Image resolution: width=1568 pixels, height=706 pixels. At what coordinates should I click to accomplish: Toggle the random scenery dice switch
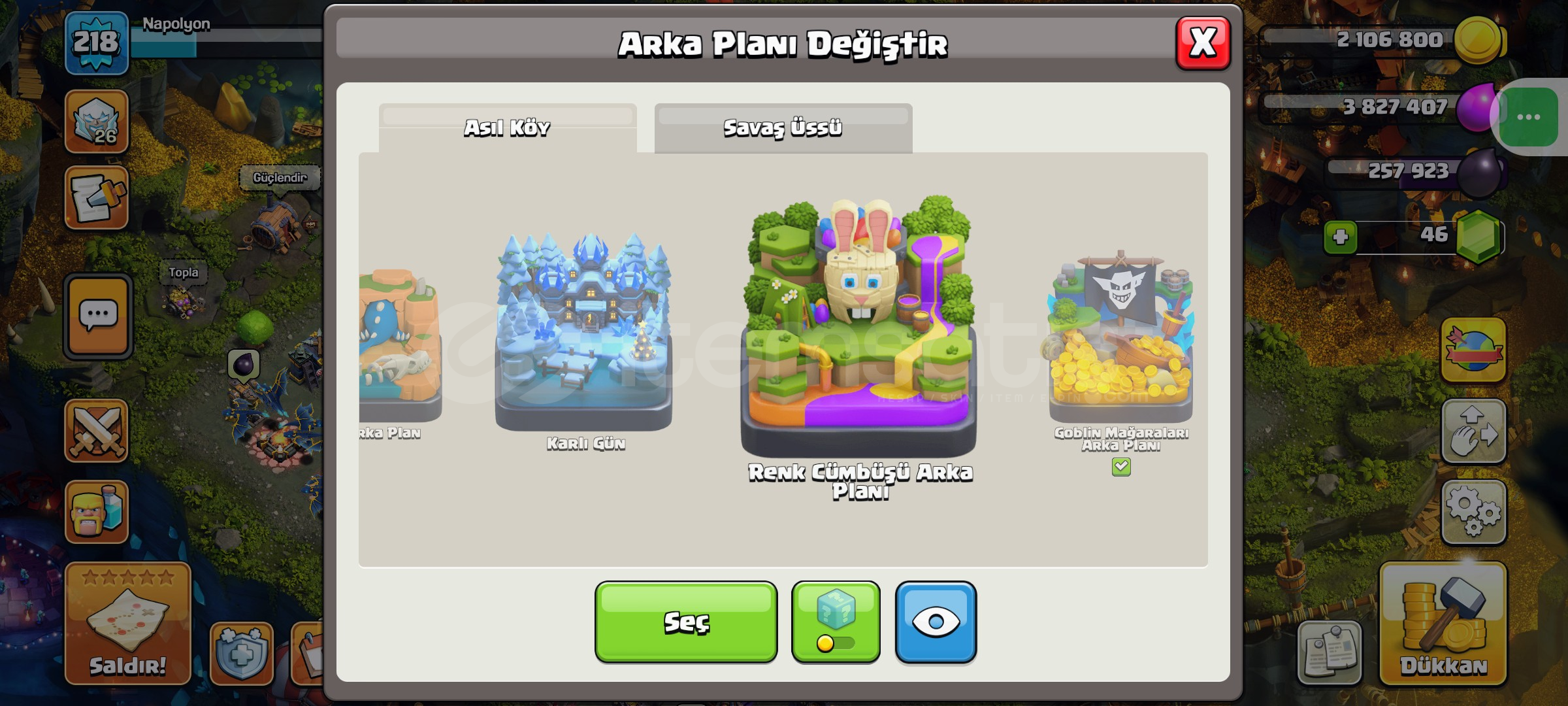tap(836, 622)
